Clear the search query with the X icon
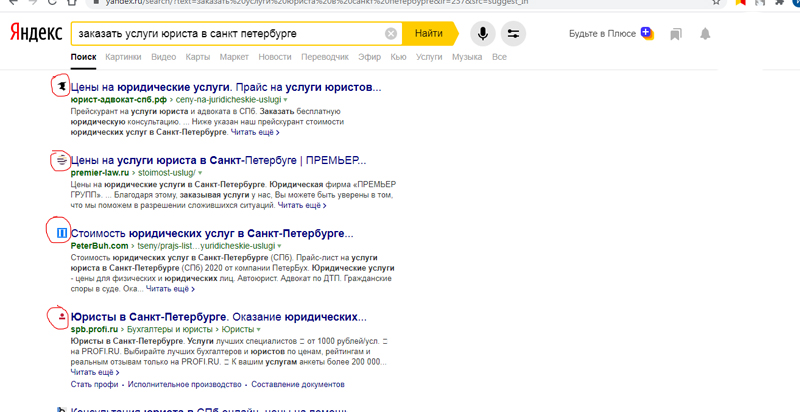This screenshot has height=412, width=800. coord(391,34)
